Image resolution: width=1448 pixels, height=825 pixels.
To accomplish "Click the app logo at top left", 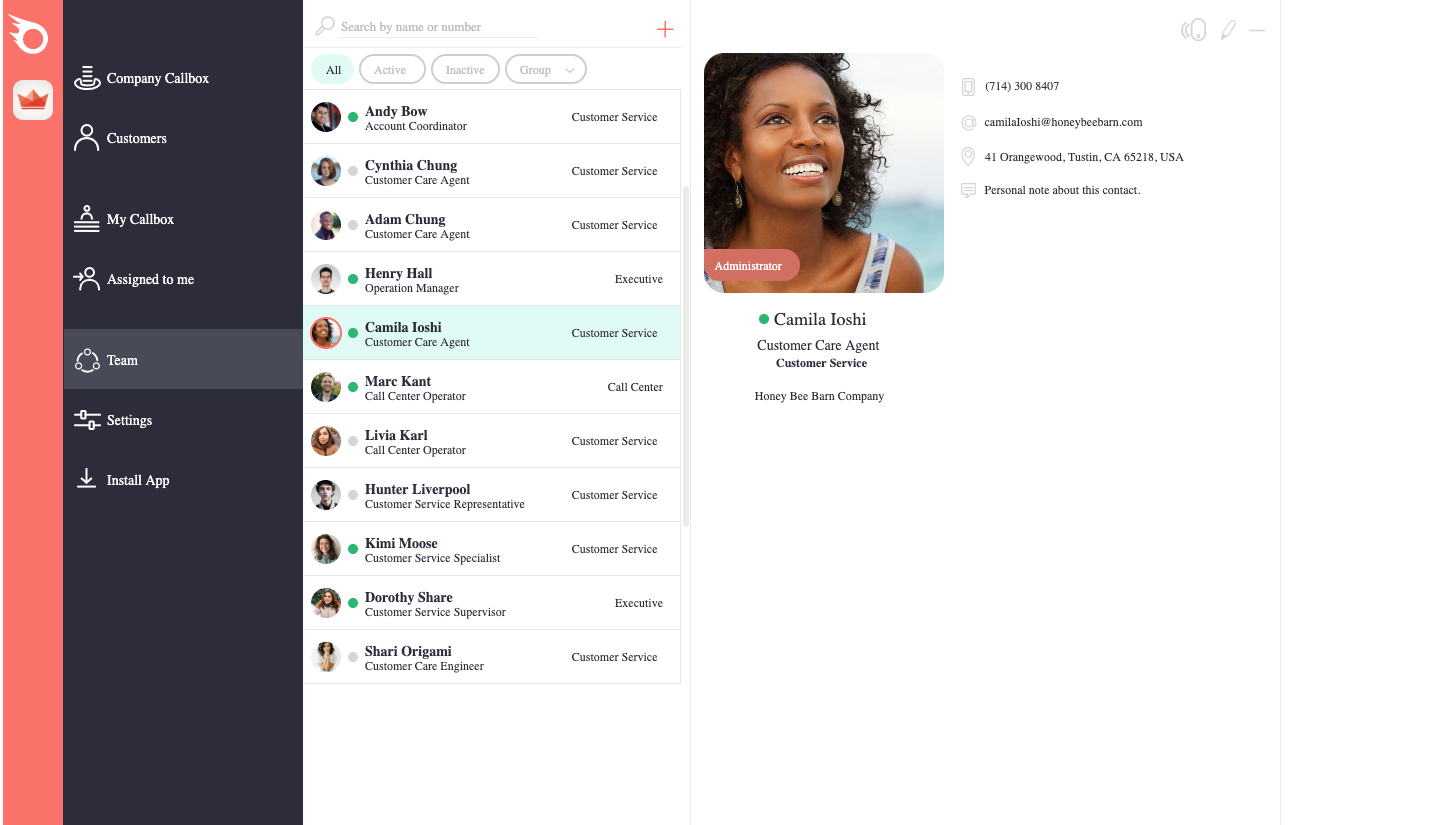I will tap(28, 35).
